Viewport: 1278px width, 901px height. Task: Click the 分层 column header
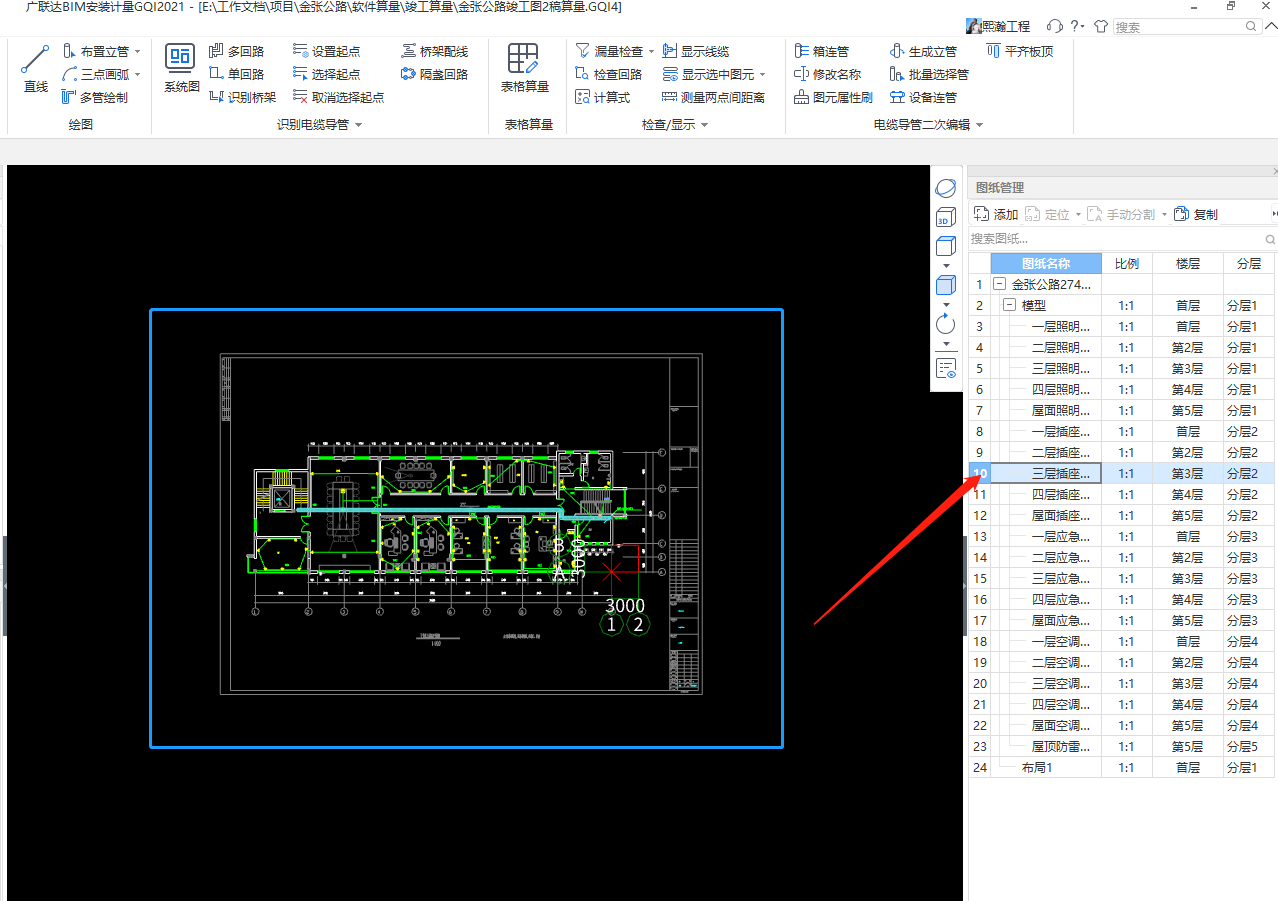tap(1249, 264)
